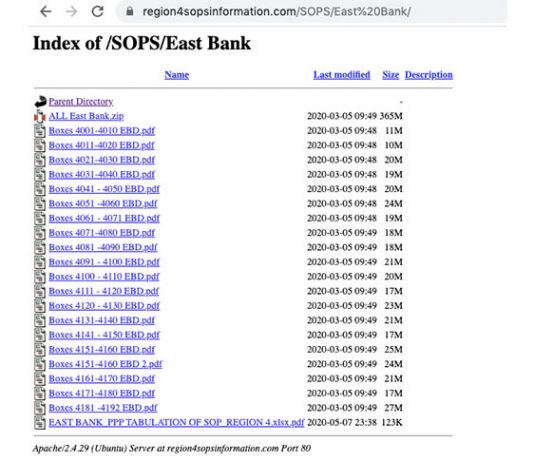The image size is (534, 462).
Task: Go back using the browser back arrow
Action: pyautogui.click(x=46, y=12)
